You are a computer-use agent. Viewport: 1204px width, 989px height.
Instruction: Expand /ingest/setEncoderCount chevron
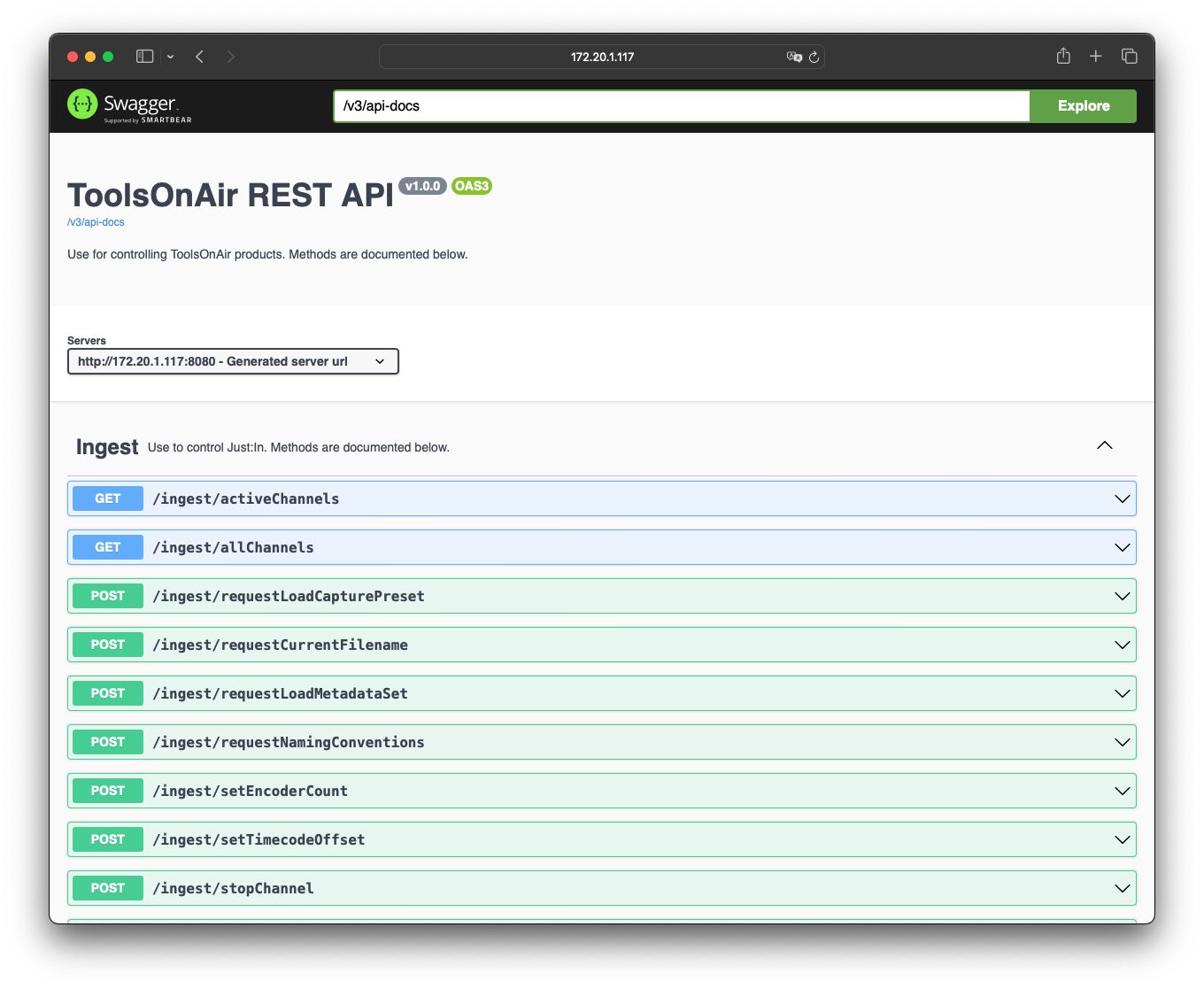[1123, 791]
